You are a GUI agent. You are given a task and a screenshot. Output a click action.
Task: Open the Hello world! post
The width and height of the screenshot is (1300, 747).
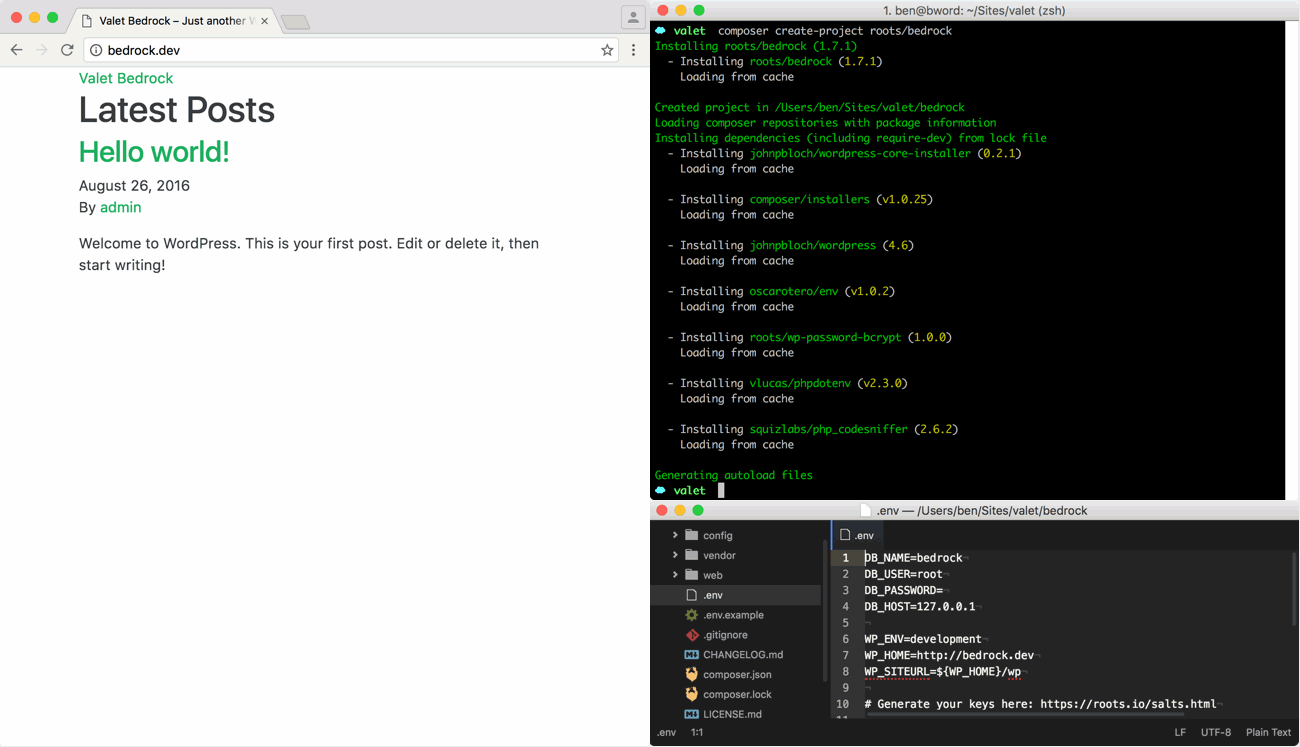(154, 152)
